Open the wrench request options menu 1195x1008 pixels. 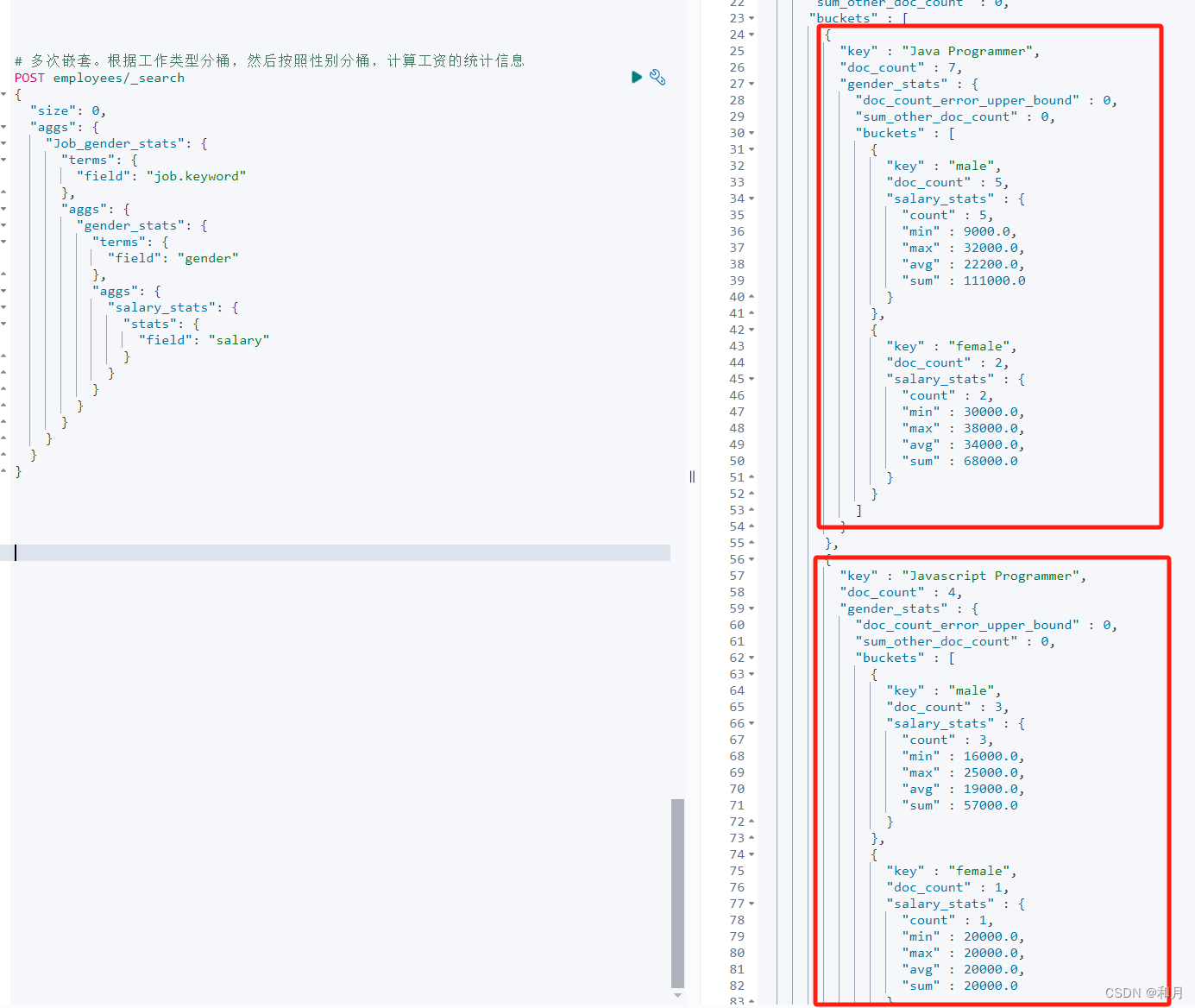(657, 77)
